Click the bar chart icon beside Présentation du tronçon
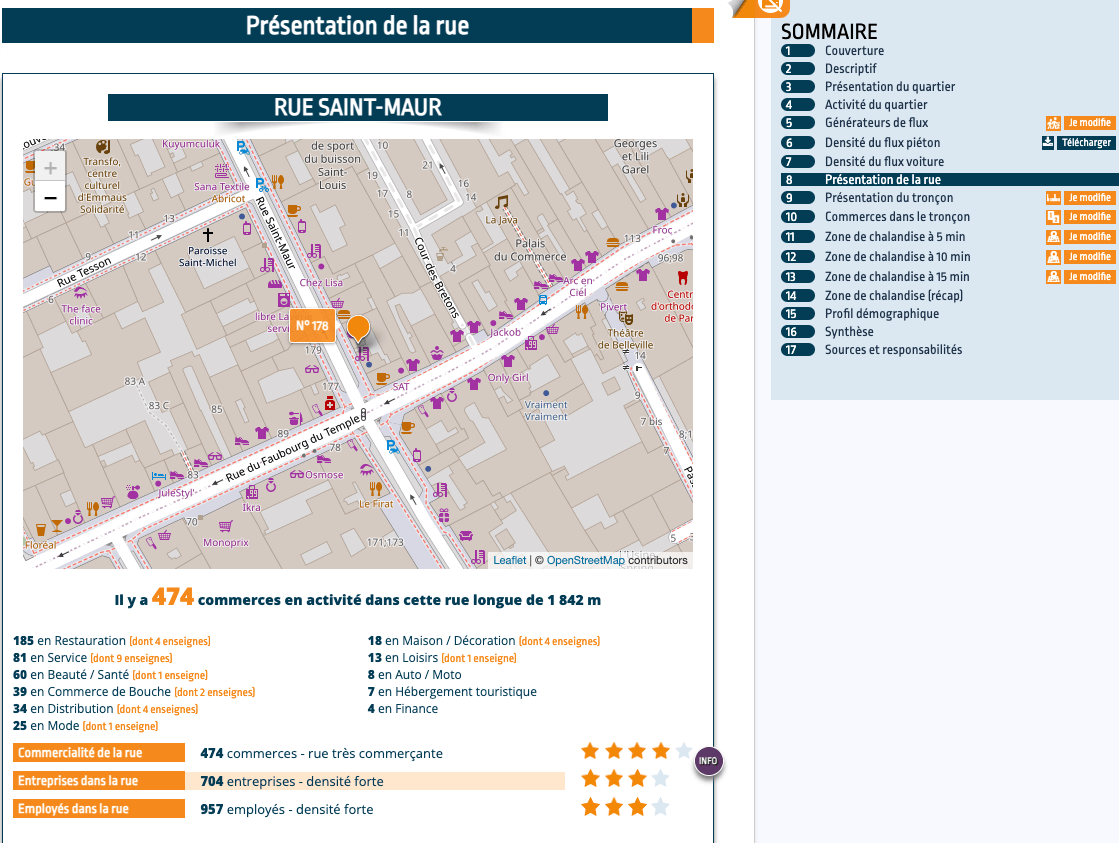 (x=1053, y=197)
